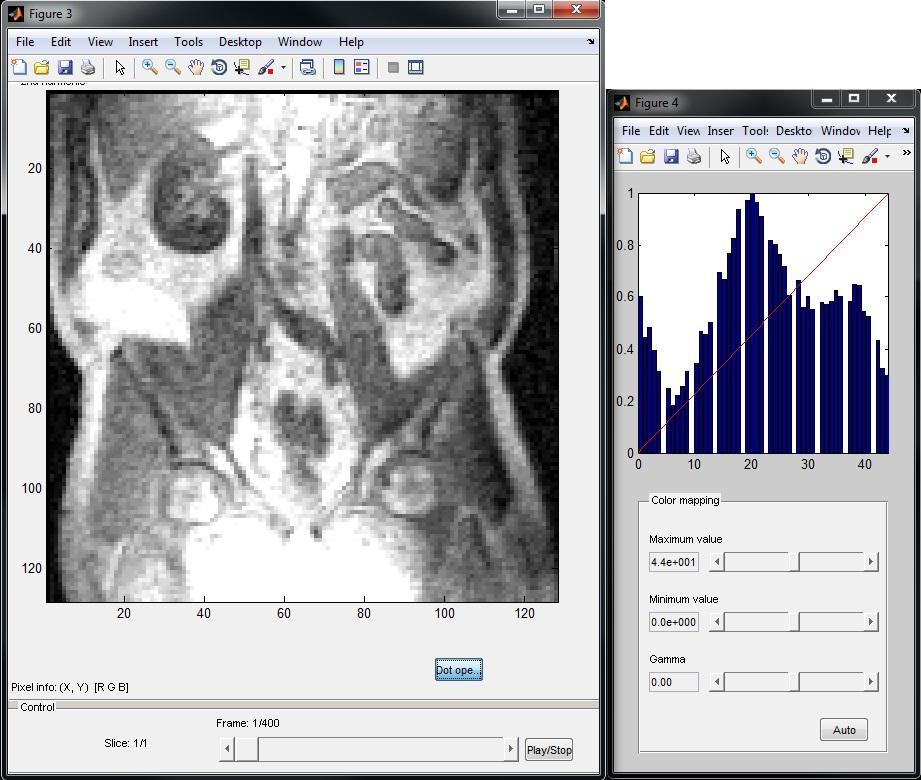Enable Data Cursor tool in Figure 4
The height and width of the screenshot is (780, 921).
pyautogui.click(x=846, y=156)
